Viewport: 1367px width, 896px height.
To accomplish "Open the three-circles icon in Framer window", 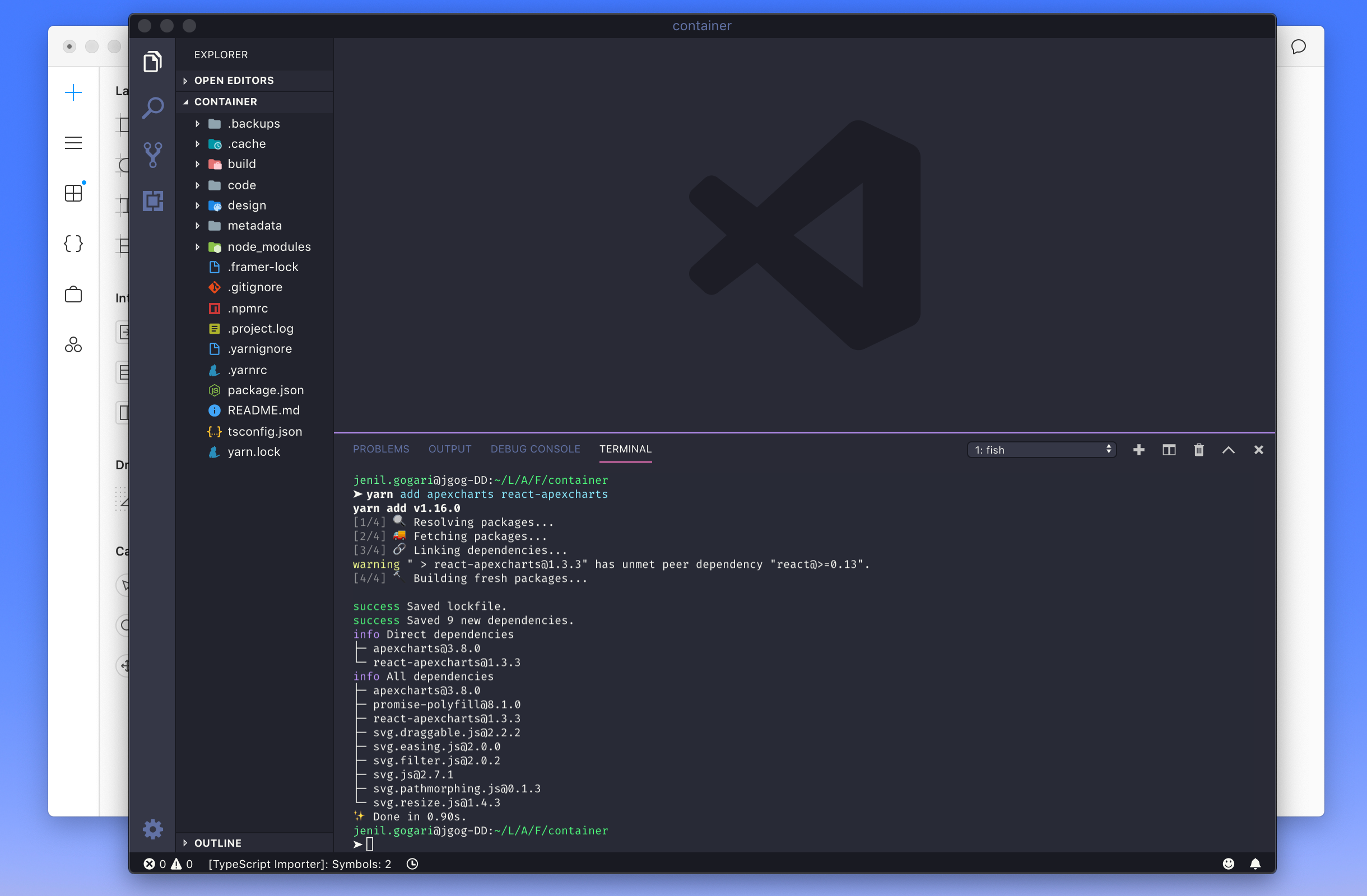I will pyautogui.click(x=73, y=344).
